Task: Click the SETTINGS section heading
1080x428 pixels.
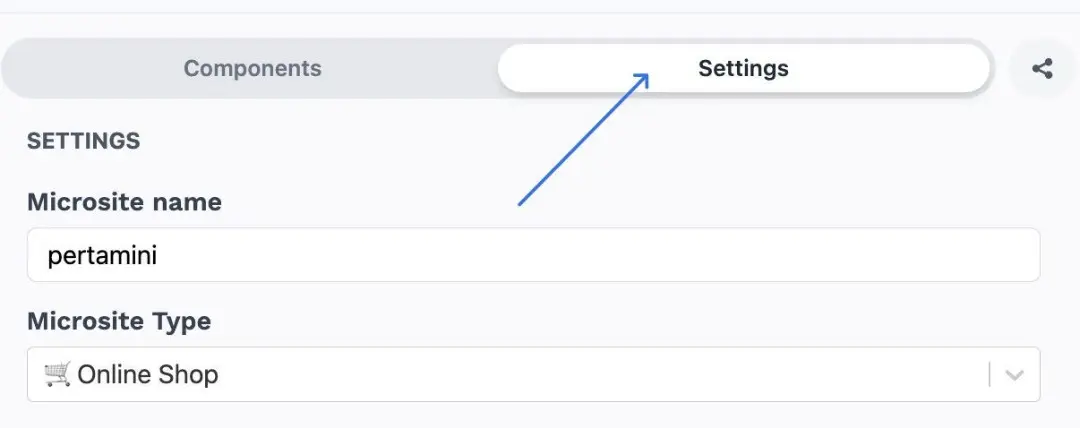Action: 83,141
